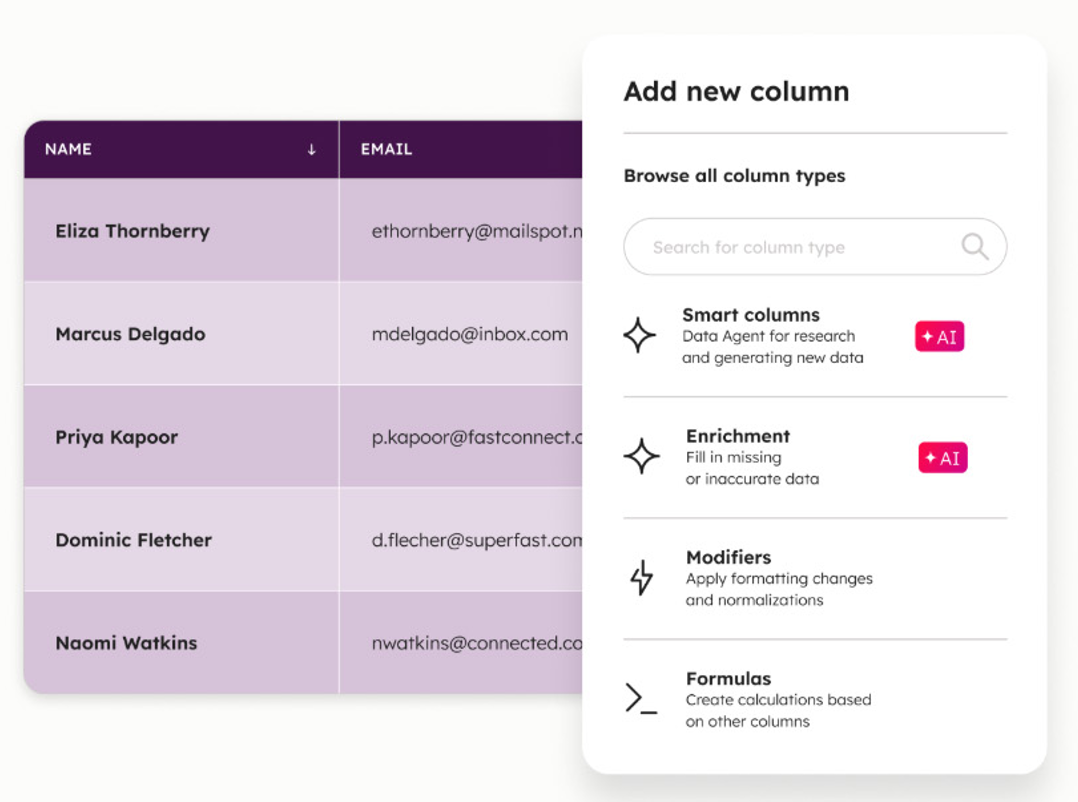
Task: Select the Smart columns option
Action: (751, 315)
